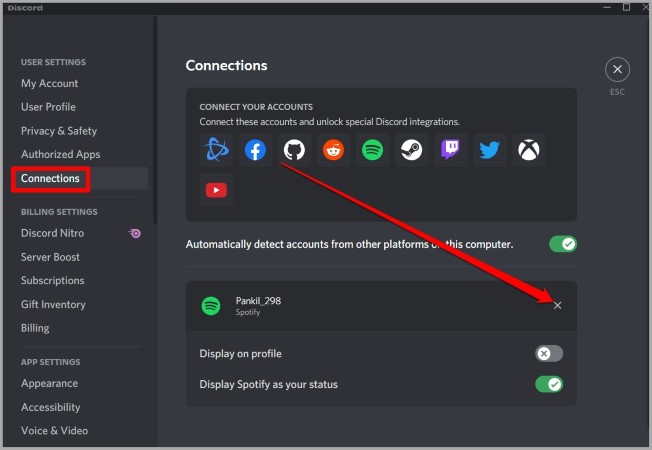Connect a GitHub account
Viewport: 652px width, 450px height.
click(x=294, y=150)
